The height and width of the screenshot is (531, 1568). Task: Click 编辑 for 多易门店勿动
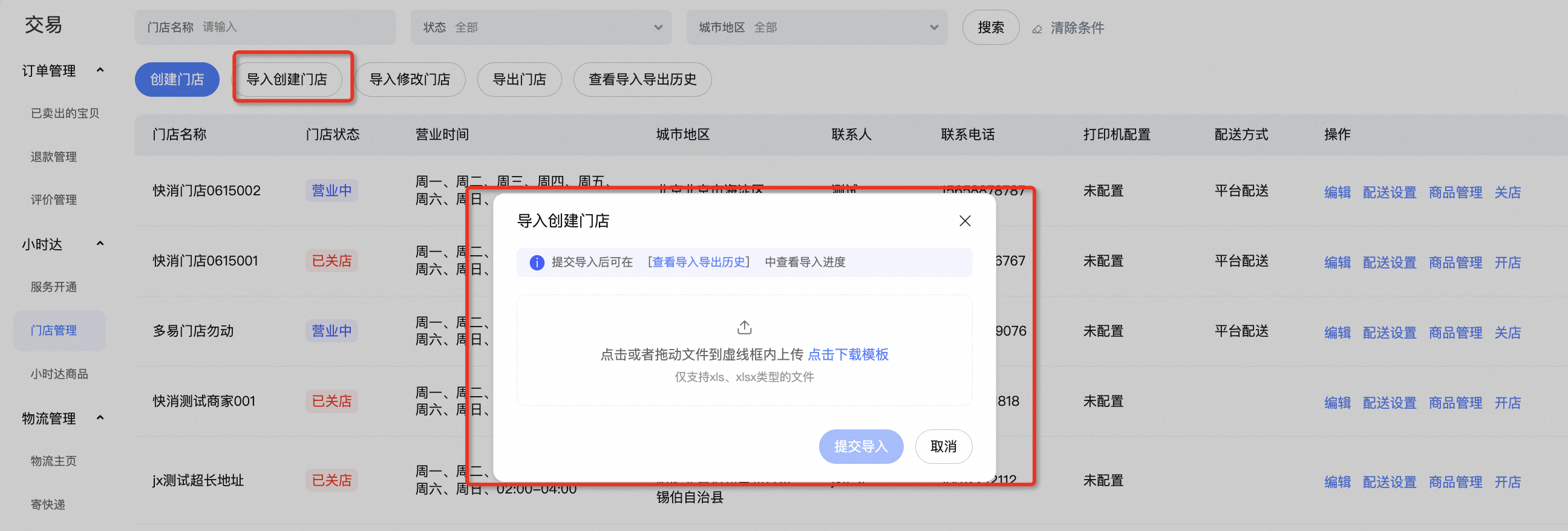tap(1338, 333)
